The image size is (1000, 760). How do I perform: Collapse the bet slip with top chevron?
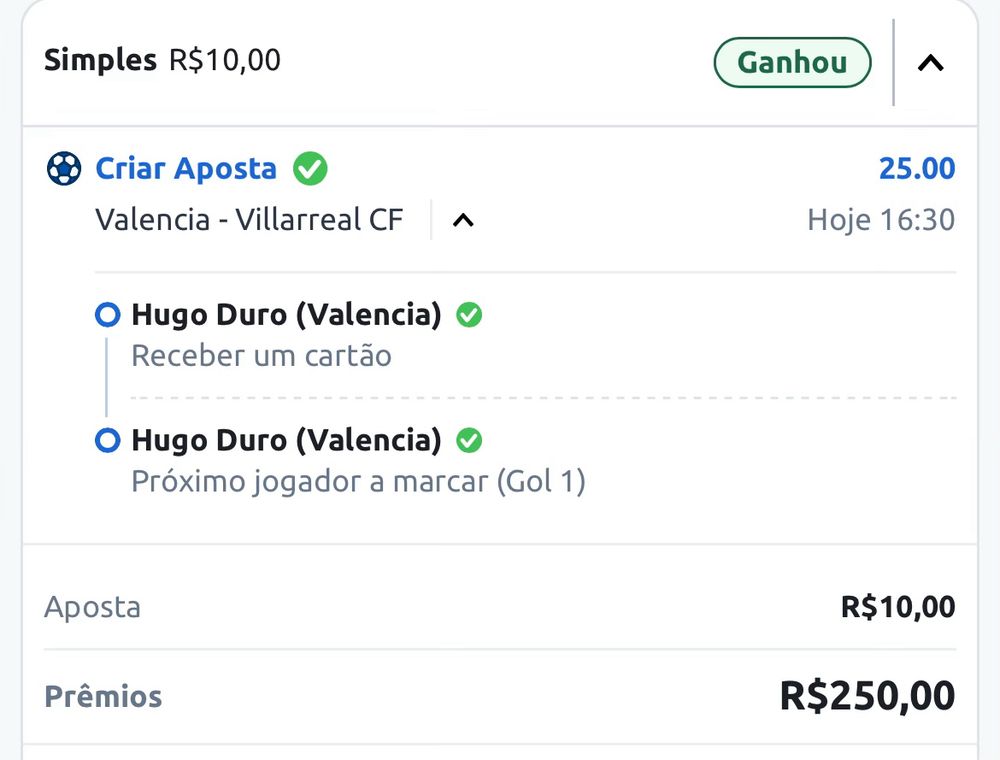pos(930,63)
